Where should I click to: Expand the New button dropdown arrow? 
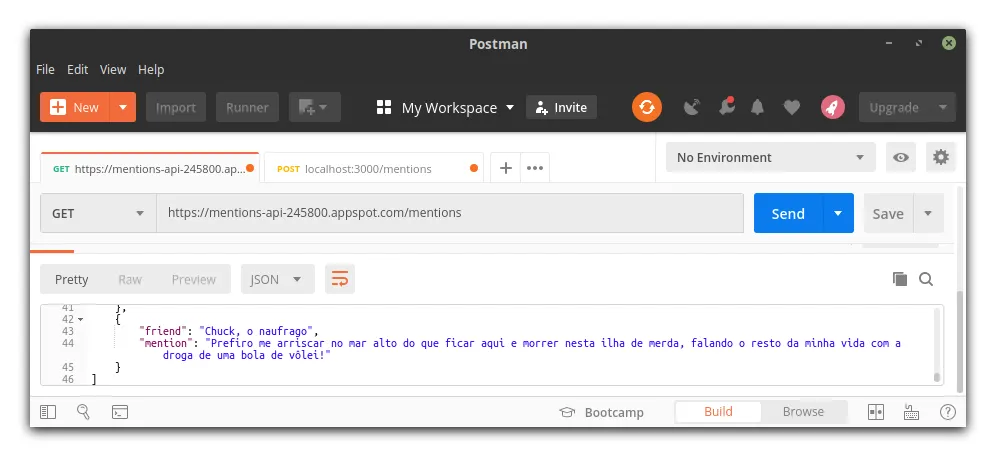[x=123, y=107]
